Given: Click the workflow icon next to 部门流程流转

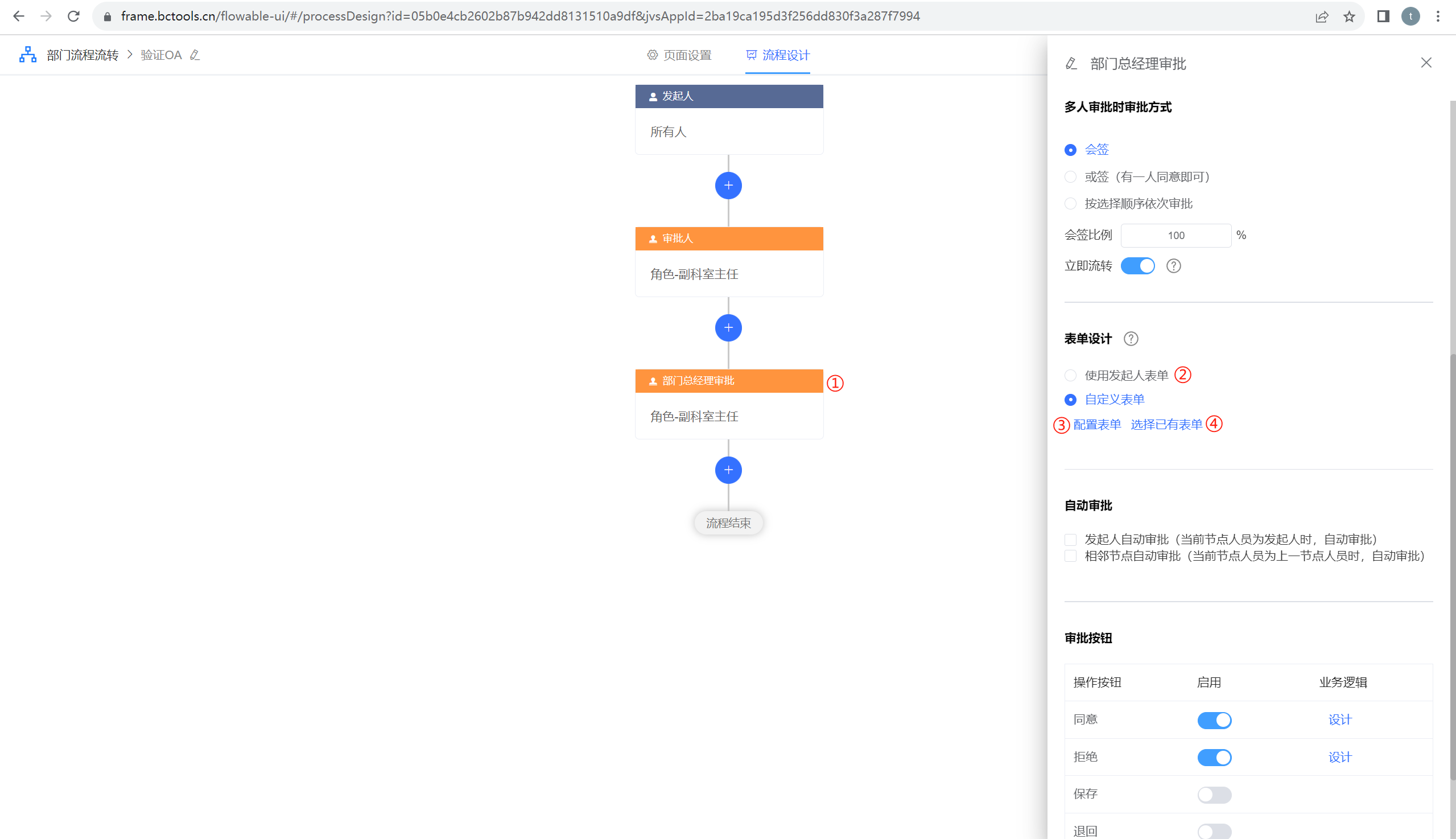Looking at the screenshot, I should (28, 55).
